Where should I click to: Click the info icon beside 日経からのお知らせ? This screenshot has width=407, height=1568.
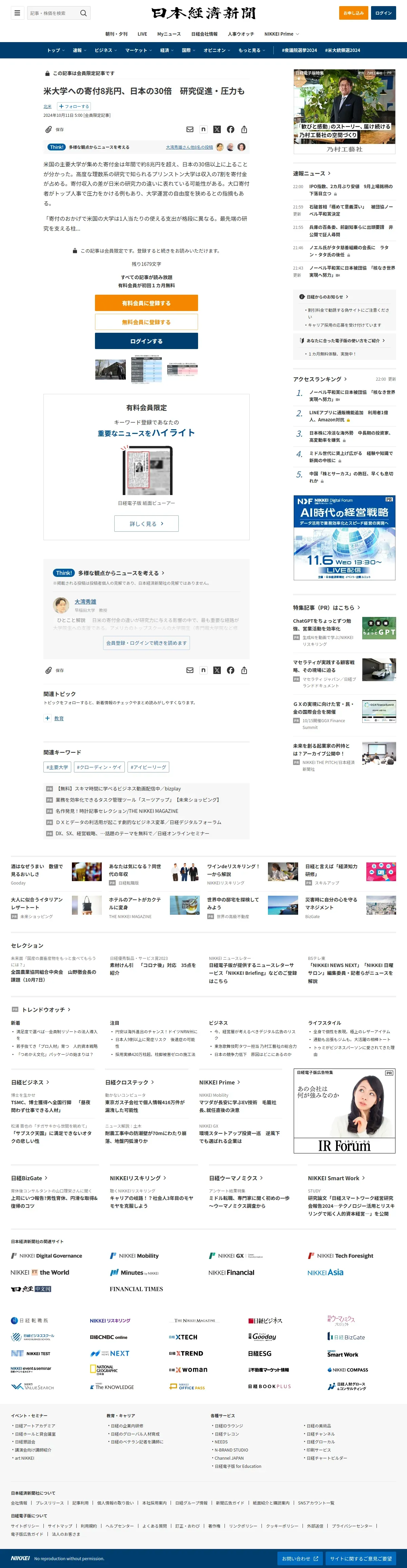302,297
